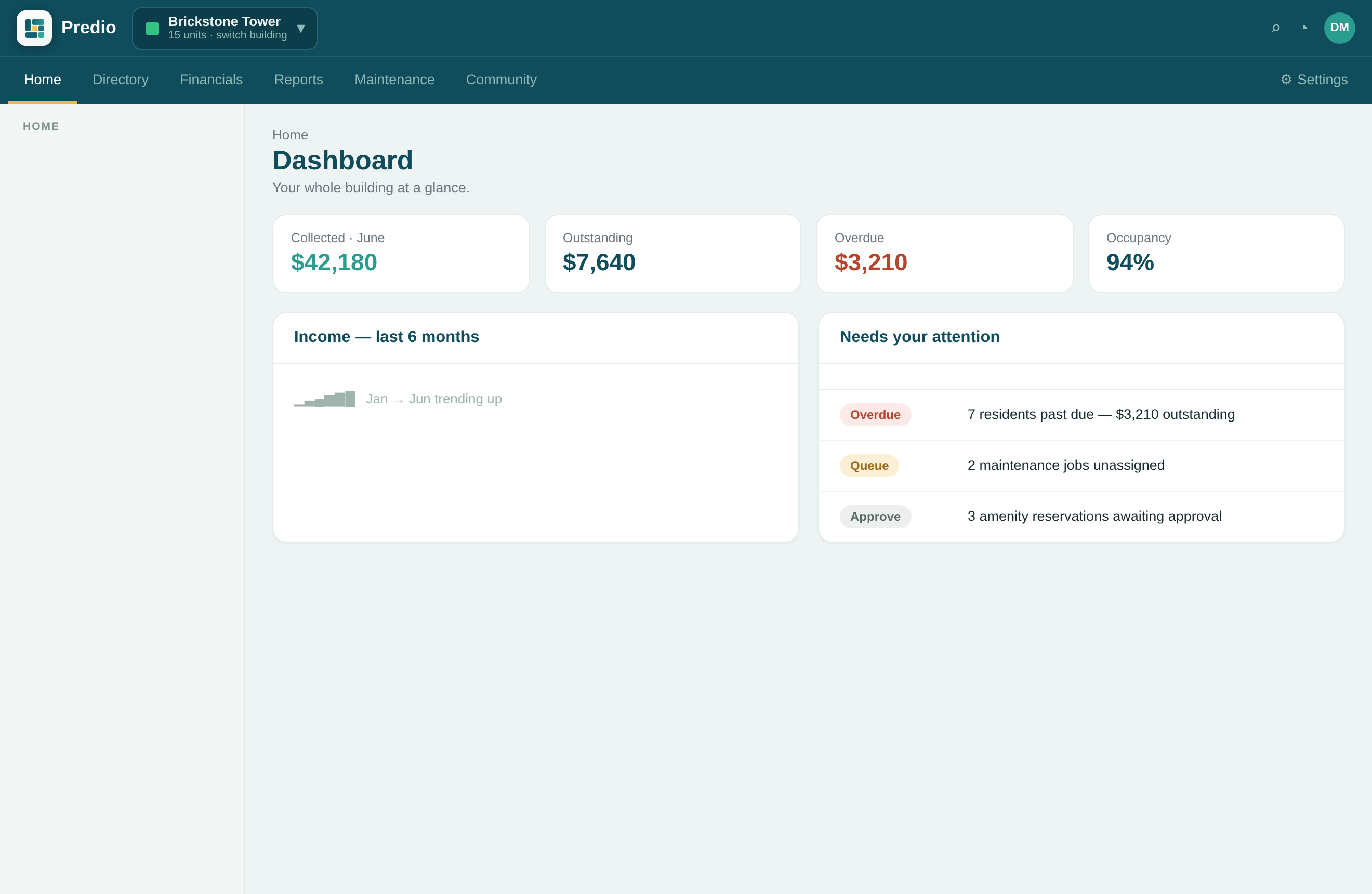
Task: Click the red Overdue badge
Action: point(875,415)
